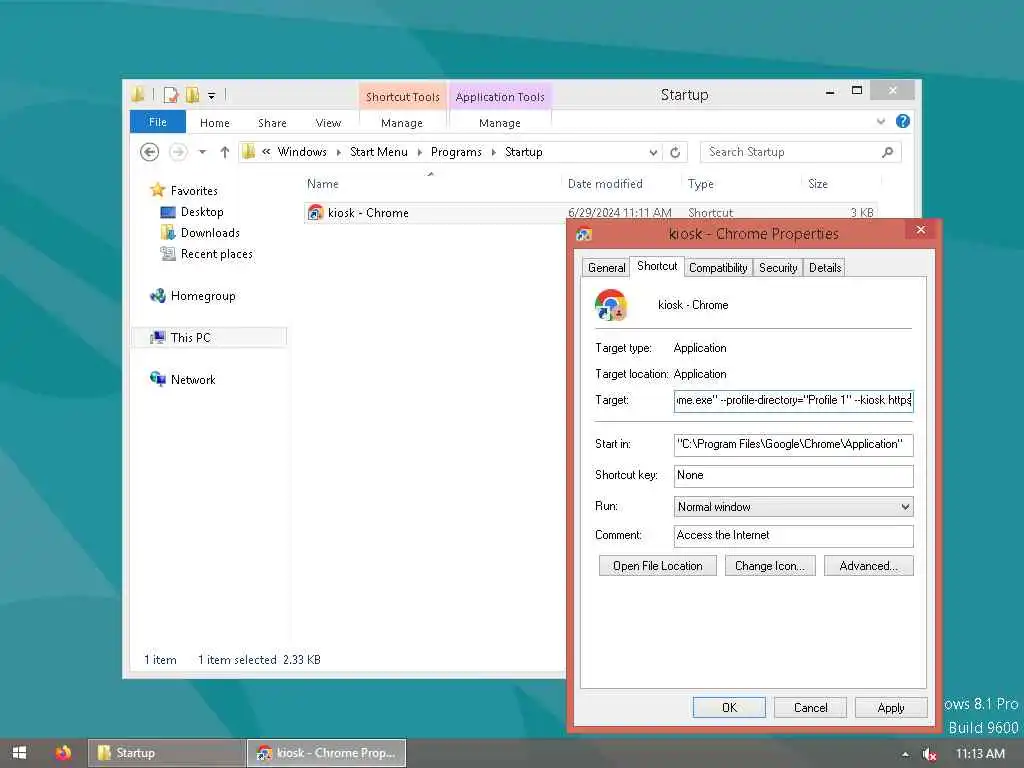Viewport: 1024px width, 768px height.
Task: Open the Windows Start button
Action: [20, 753]
